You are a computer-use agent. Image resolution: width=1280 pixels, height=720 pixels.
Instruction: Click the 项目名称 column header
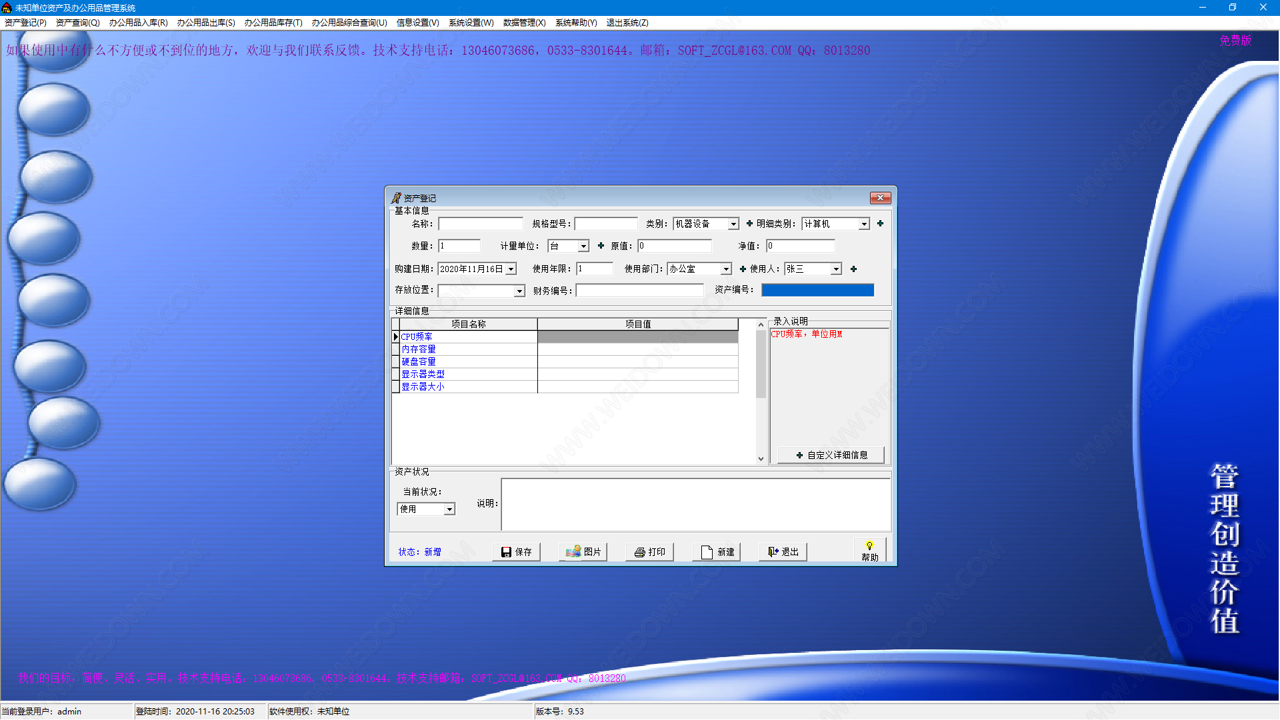tap(468, 324)
